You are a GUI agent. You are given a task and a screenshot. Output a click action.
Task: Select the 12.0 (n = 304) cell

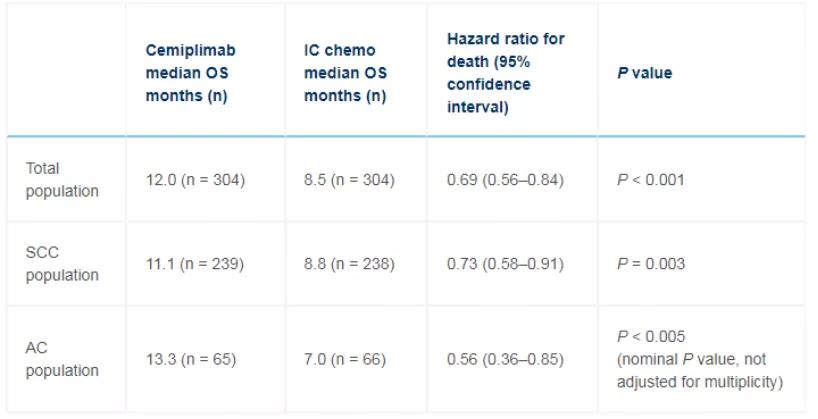(195, 180)
